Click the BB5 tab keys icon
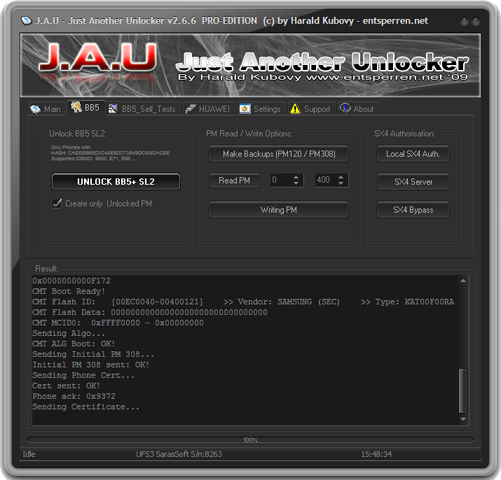The height and width of the screenshot is (480, 501). coord(76,107)
